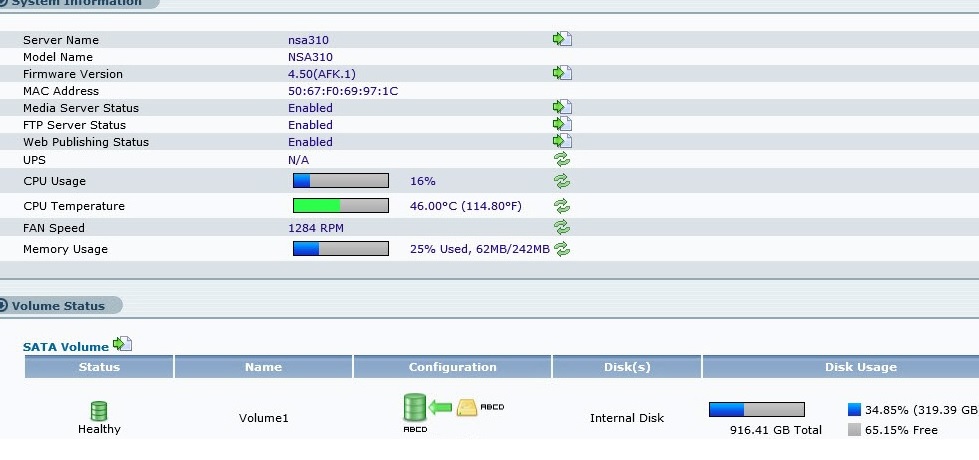Collapse the Volume Status section
979x460 pixels.
5,305
